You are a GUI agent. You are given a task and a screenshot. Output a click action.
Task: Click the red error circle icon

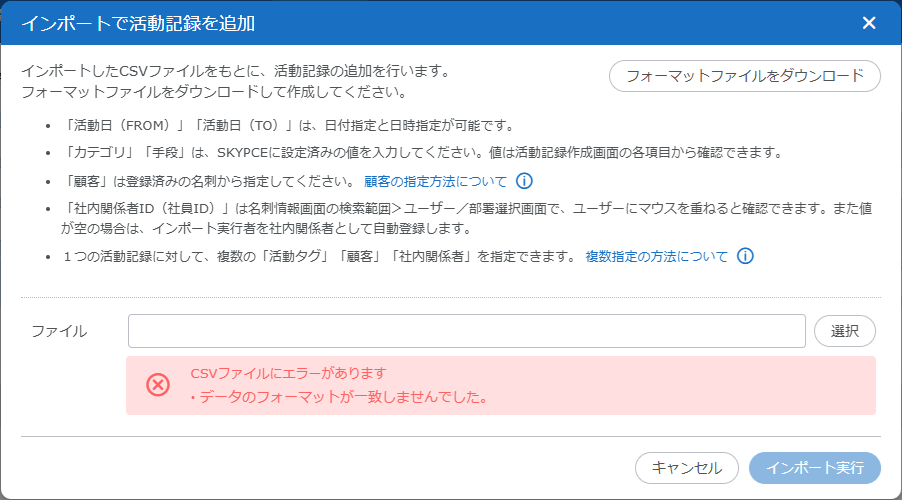point(158,385)
